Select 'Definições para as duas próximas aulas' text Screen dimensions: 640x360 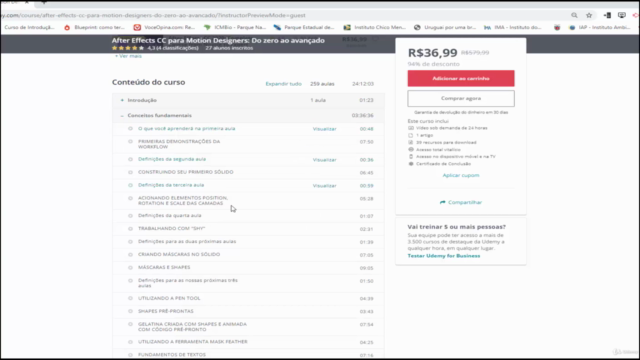[187, 242]
